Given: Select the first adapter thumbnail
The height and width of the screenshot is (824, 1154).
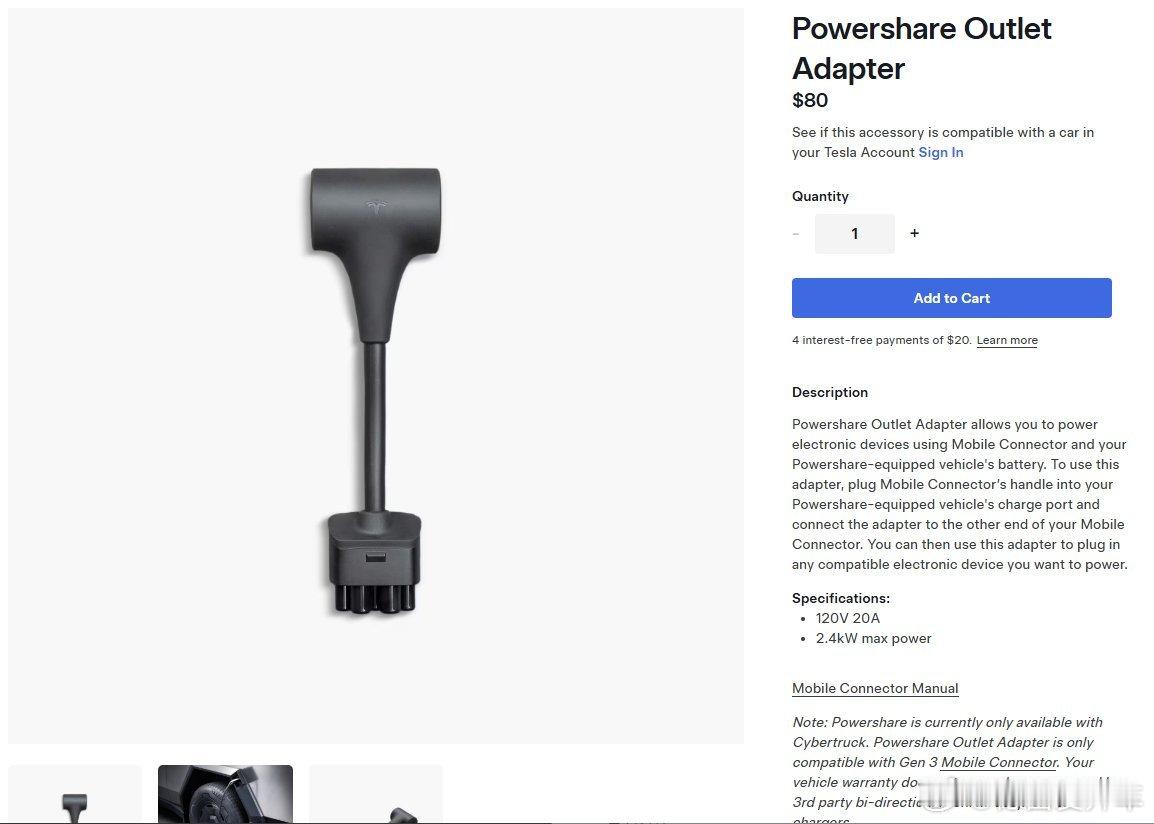Looking at the screenshot, I should 74,795.
